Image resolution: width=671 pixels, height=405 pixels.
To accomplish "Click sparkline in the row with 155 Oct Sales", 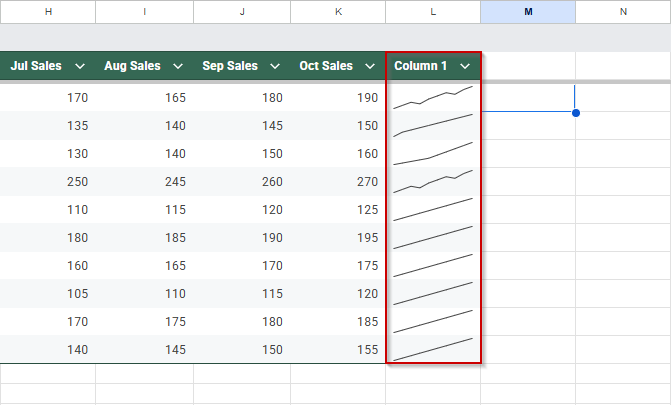I will click(433, 349).
